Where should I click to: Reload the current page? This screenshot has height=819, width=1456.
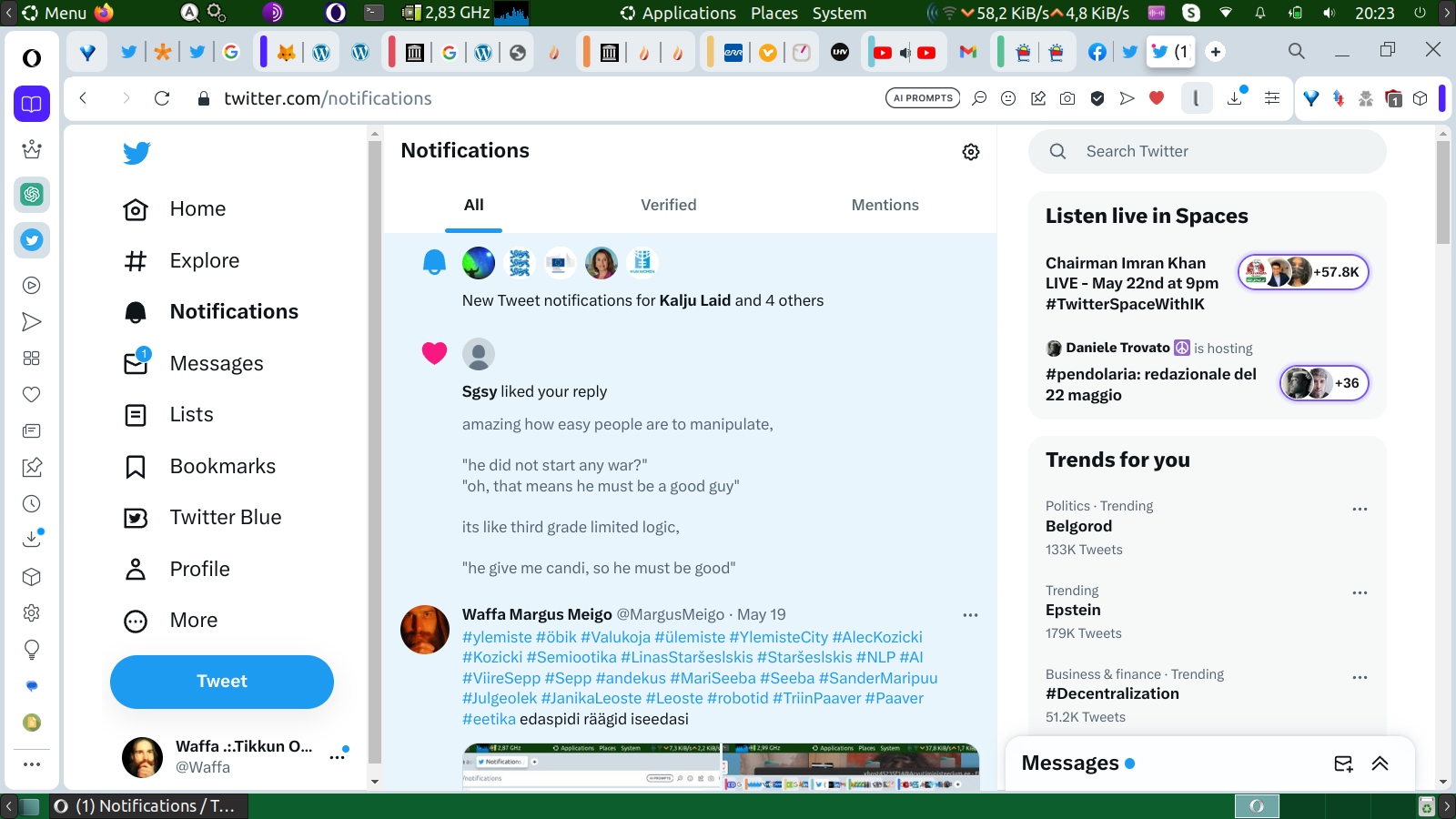click(162, 98)
